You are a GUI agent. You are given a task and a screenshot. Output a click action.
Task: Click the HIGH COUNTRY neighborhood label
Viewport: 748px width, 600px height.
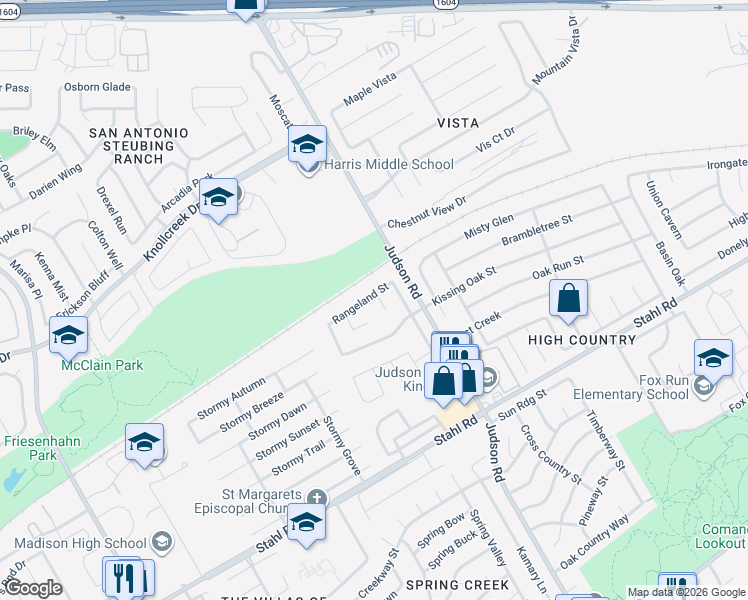582,340
